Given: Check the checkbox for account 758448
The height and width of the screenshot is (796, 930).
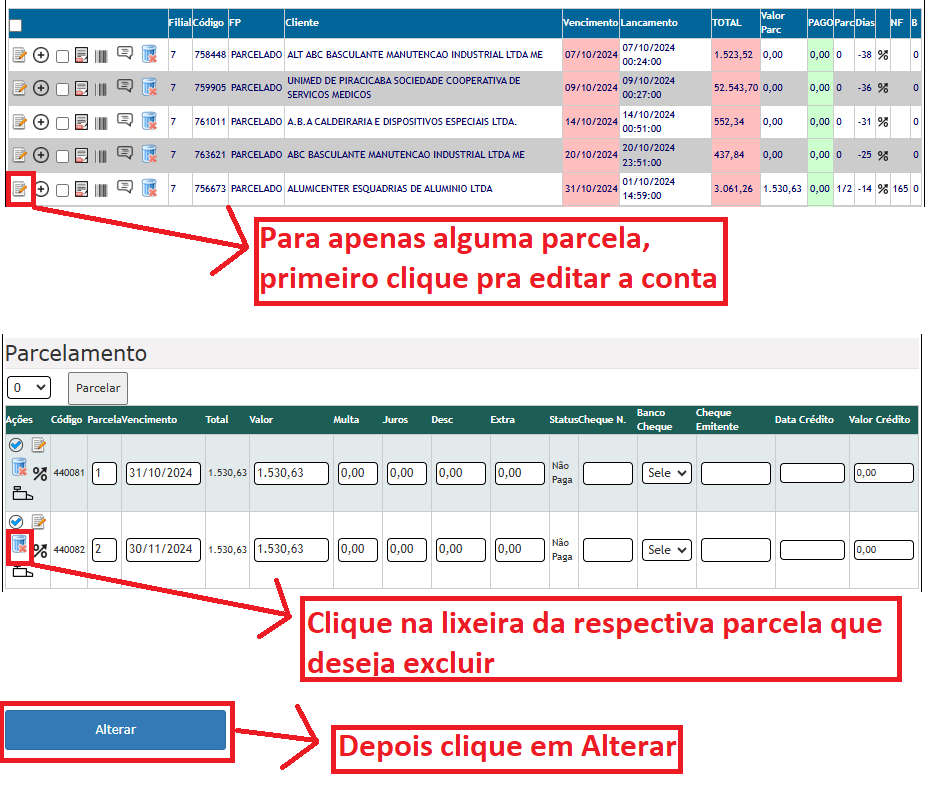Looking at the screenshot, I should point(62,57).
